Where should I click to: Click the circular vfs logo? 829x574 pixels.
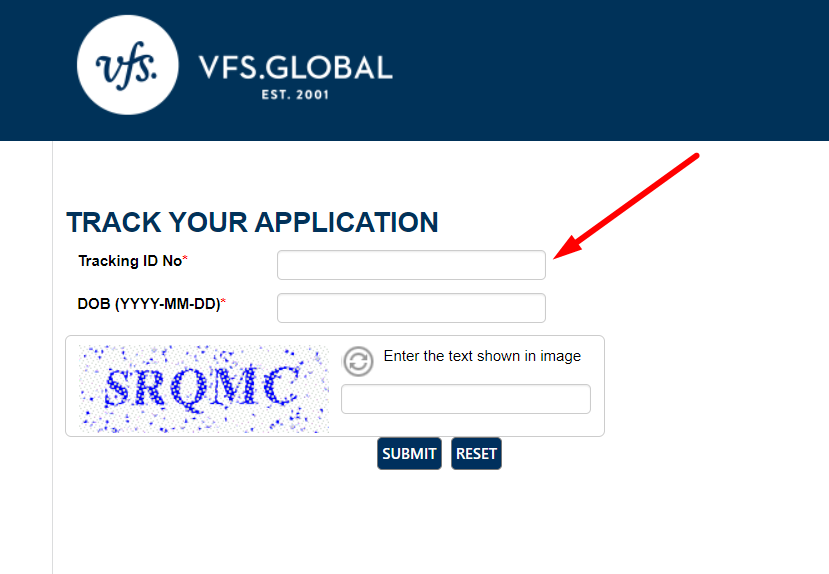tap(127, 65)
